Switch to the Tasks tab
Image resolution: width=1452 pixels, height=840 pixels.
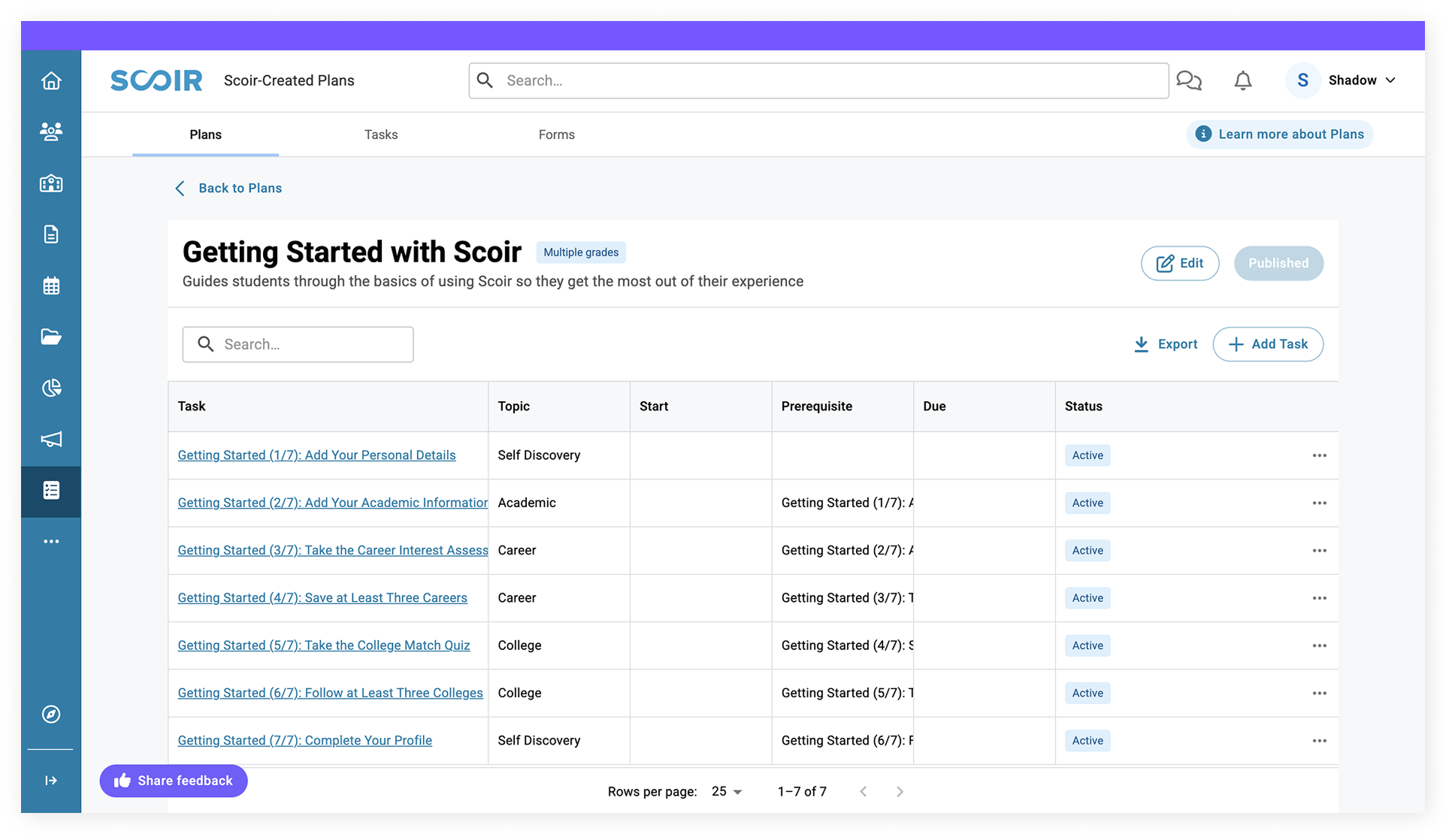(381, 134)
